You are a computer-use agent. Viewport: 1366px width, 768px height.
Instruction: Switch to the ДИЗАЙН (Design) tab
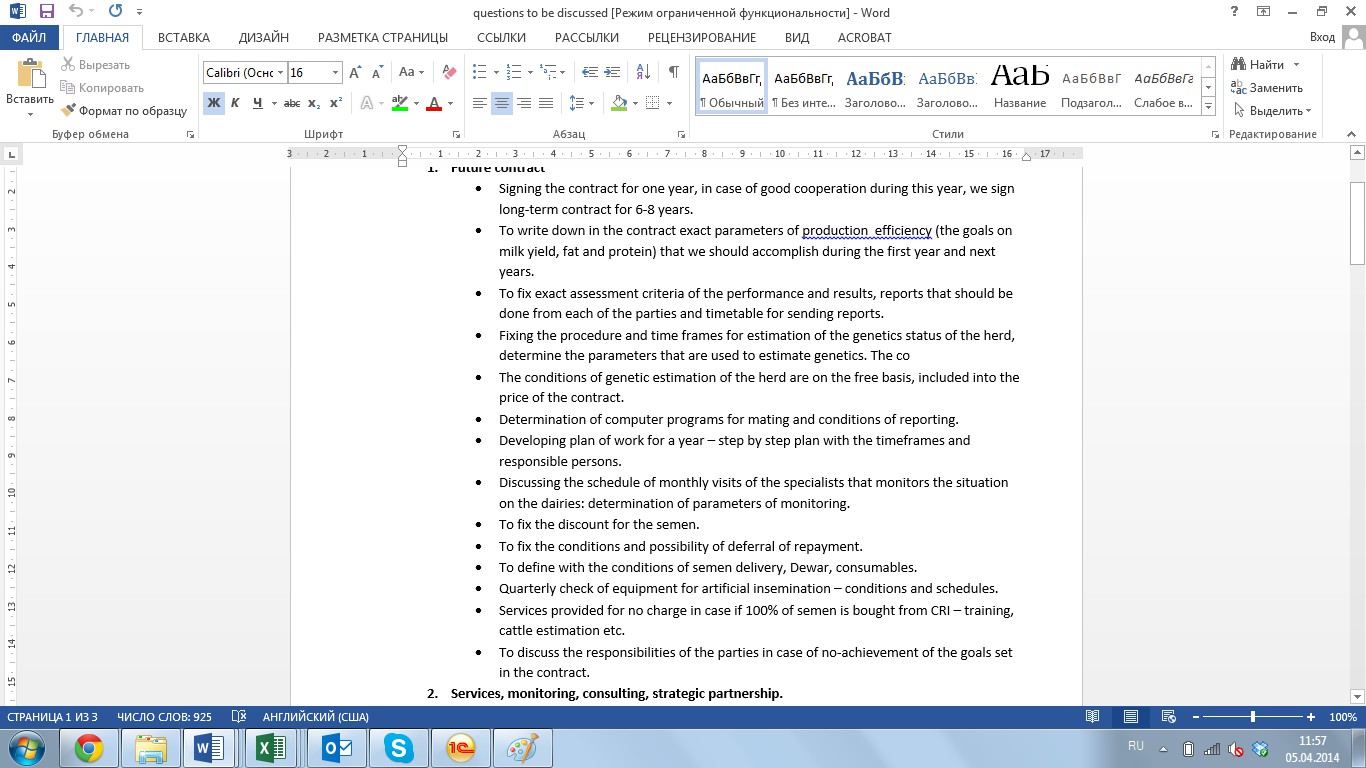(264, 38)
